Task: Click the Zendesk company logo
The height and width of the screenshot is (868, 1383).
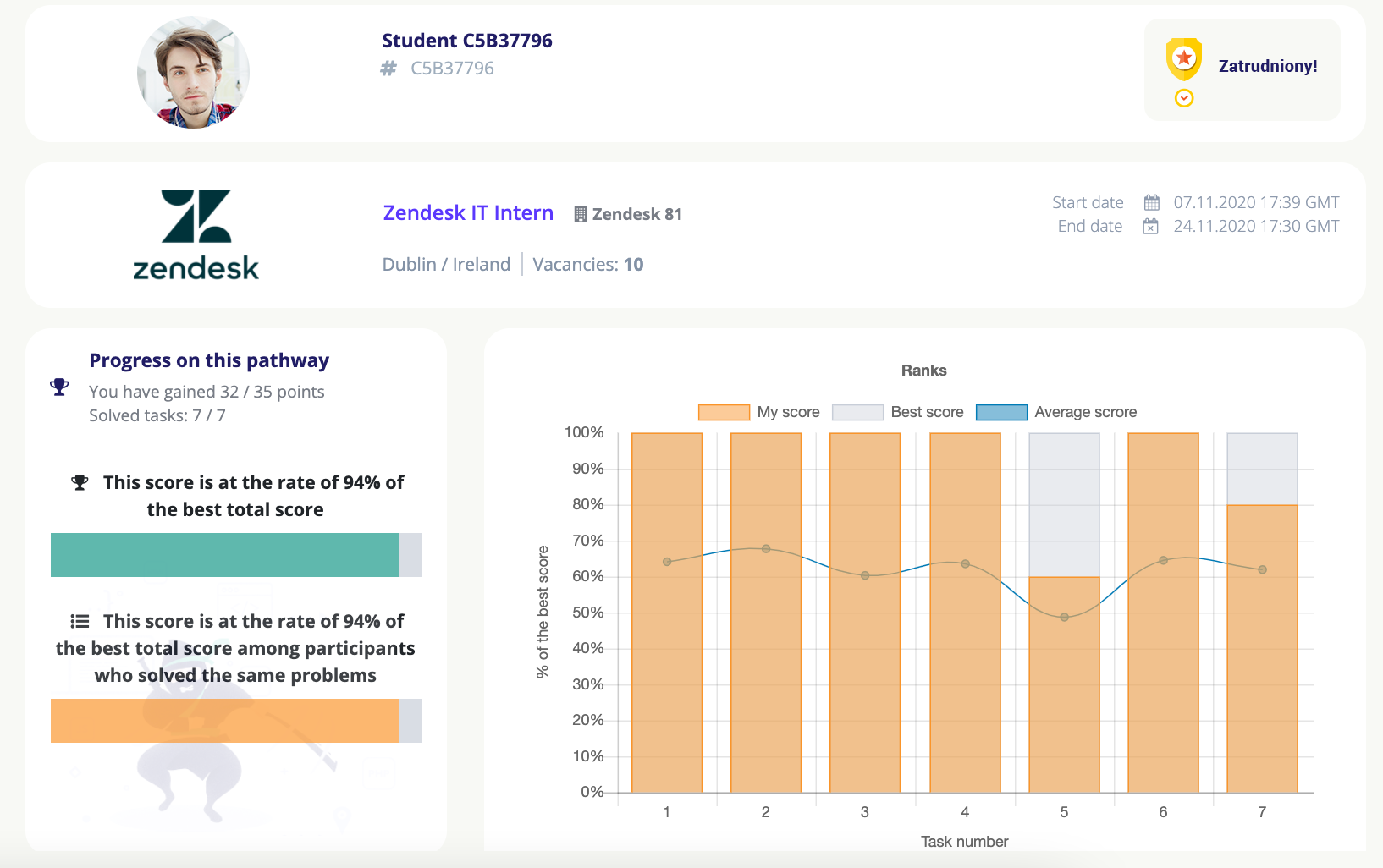Action: [x=196, y=234]
